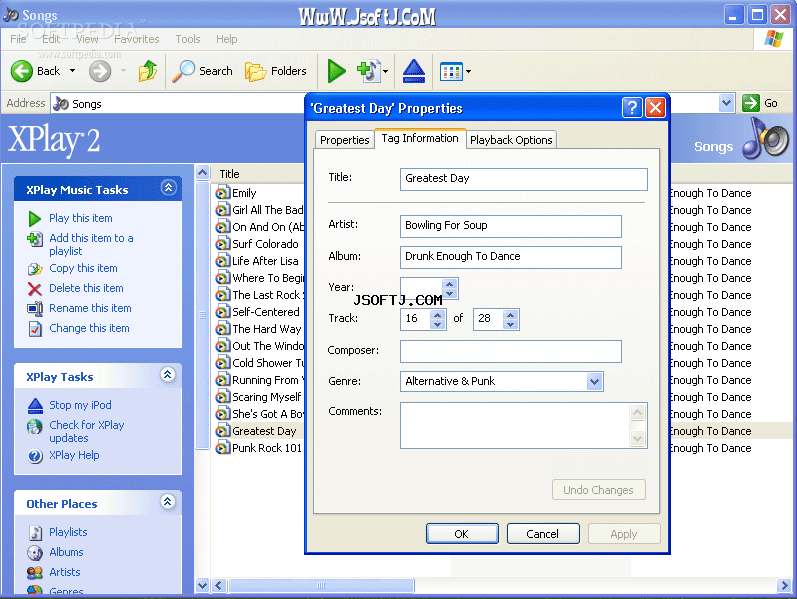This screenshot has height=599, width=797.
Task: Select the song Punk Rock 101
Action: point(266,448)
